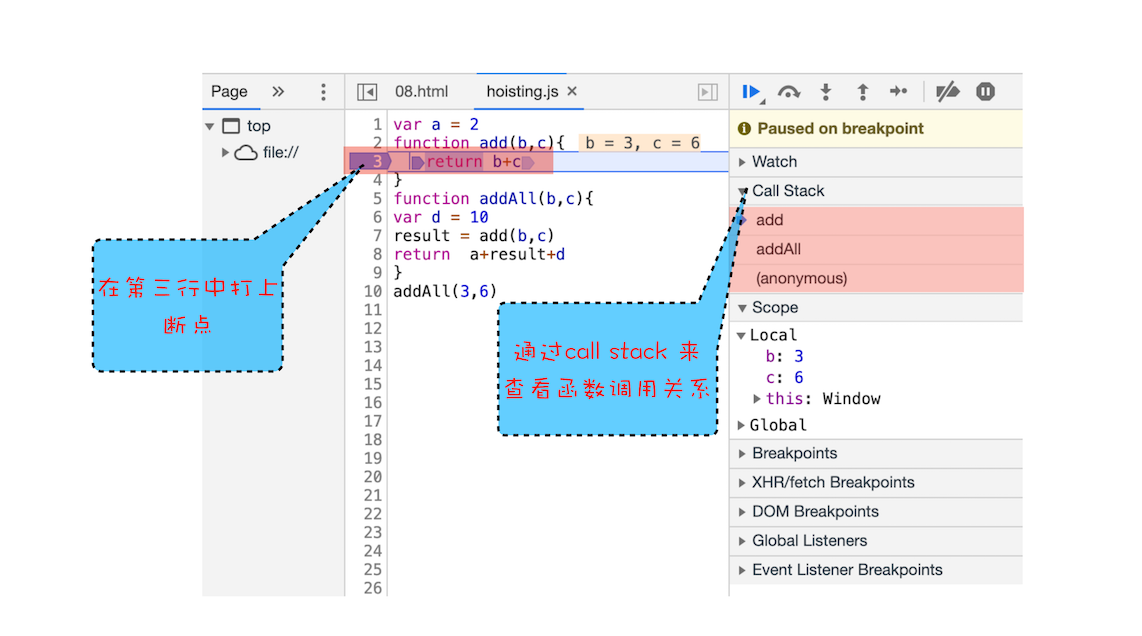Click the Pause on exceptions icon

point(985,91)
